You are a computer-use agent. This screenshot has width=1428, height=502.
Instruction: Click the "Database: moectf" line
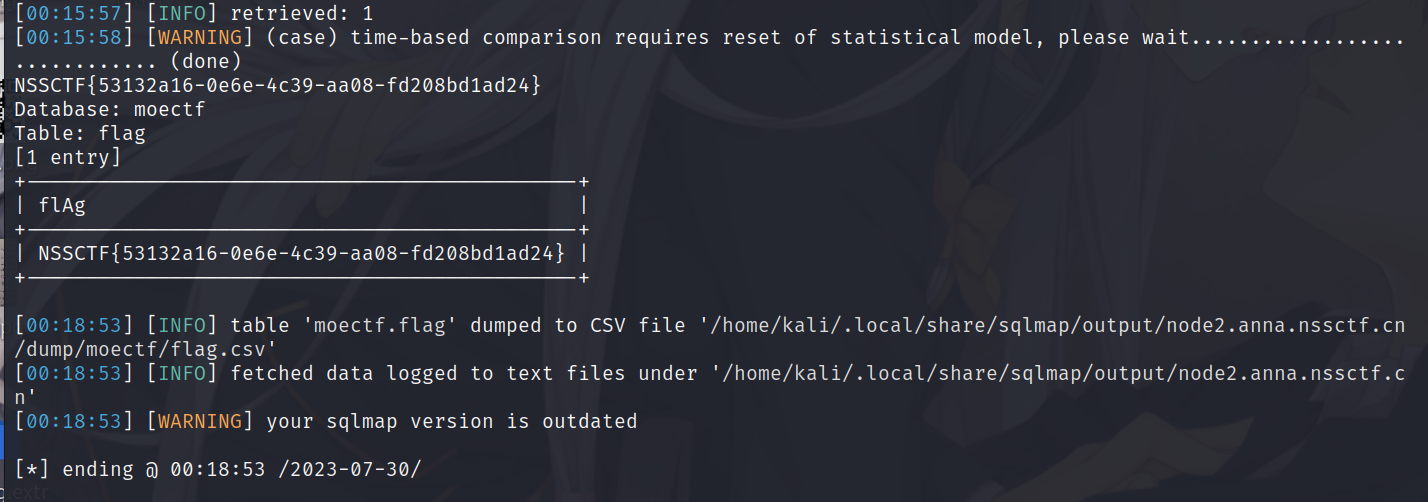[x=110, y=110]
